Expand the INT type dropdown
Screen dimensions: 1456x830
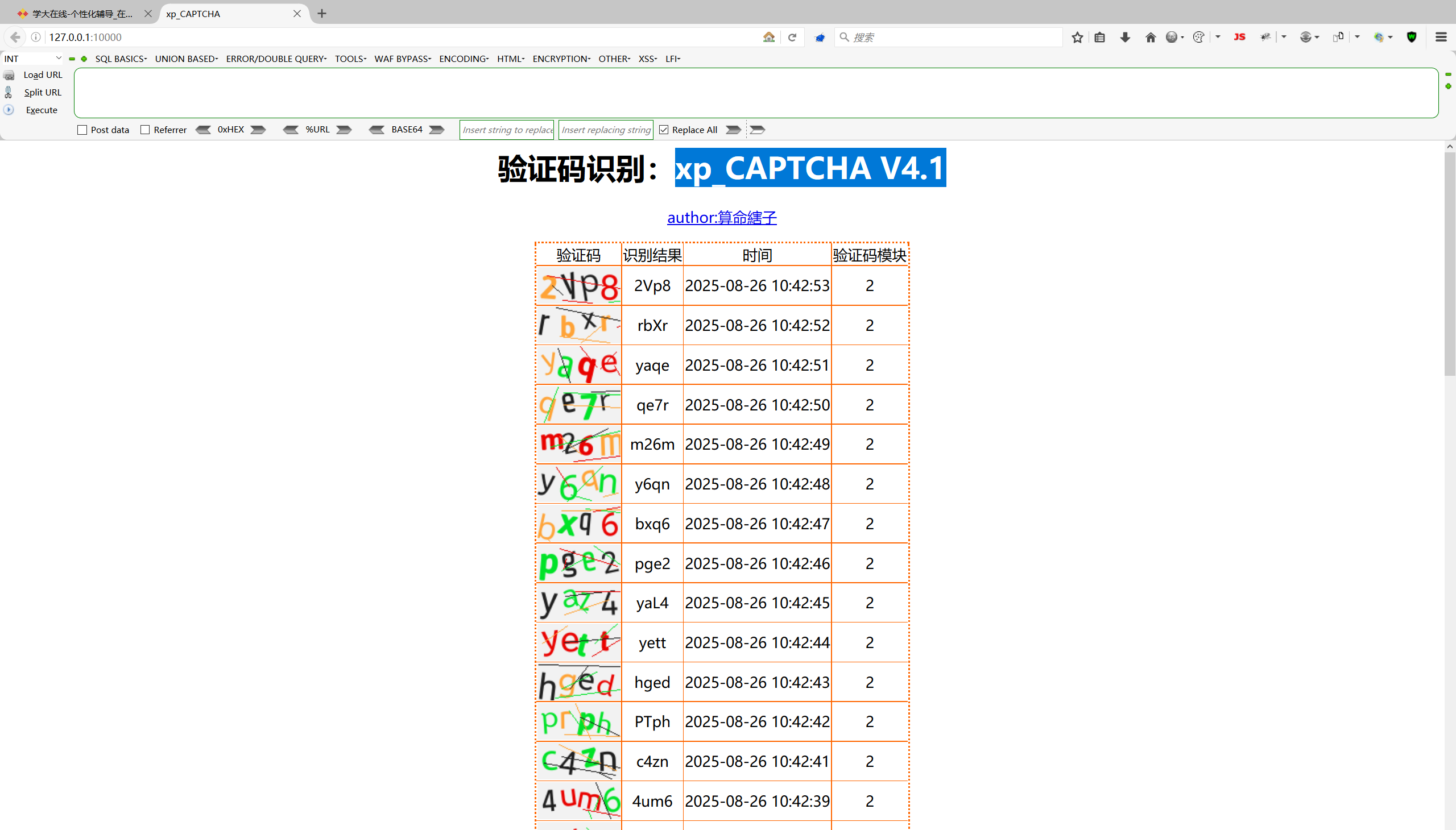pyautogui.click(x=58, y=58)
